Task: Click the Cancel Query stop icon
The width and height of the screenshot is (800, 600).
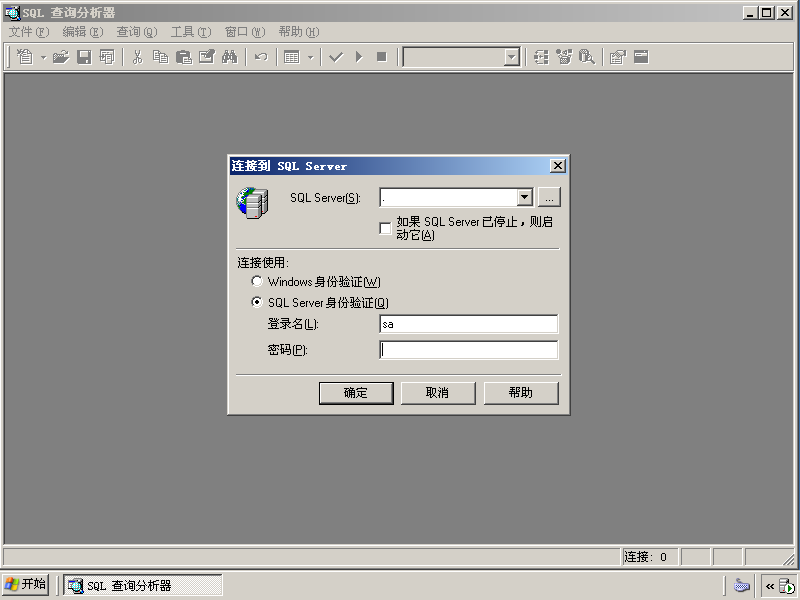Action: 382,57
